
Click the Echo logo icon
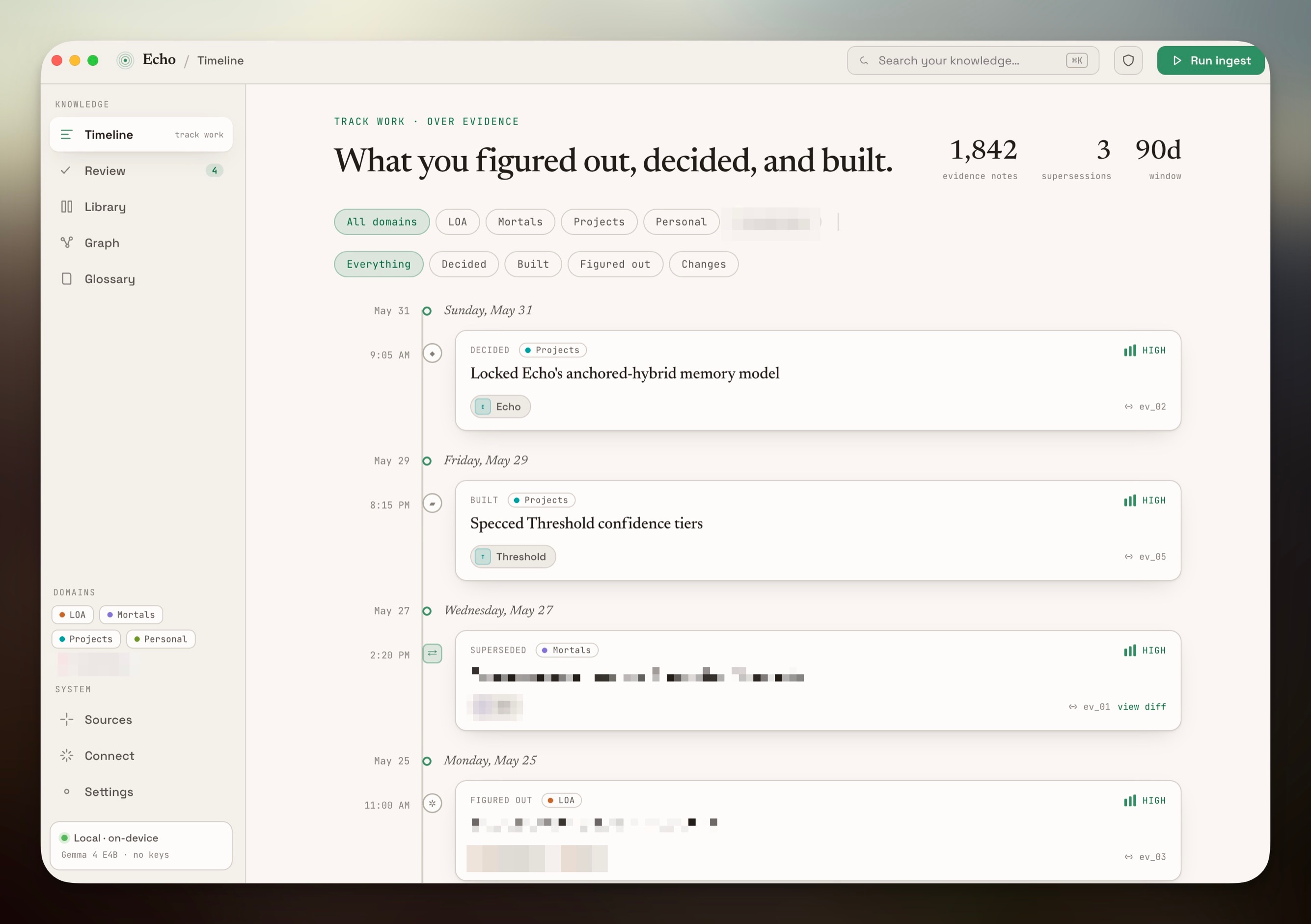click(x=125, y=60)
